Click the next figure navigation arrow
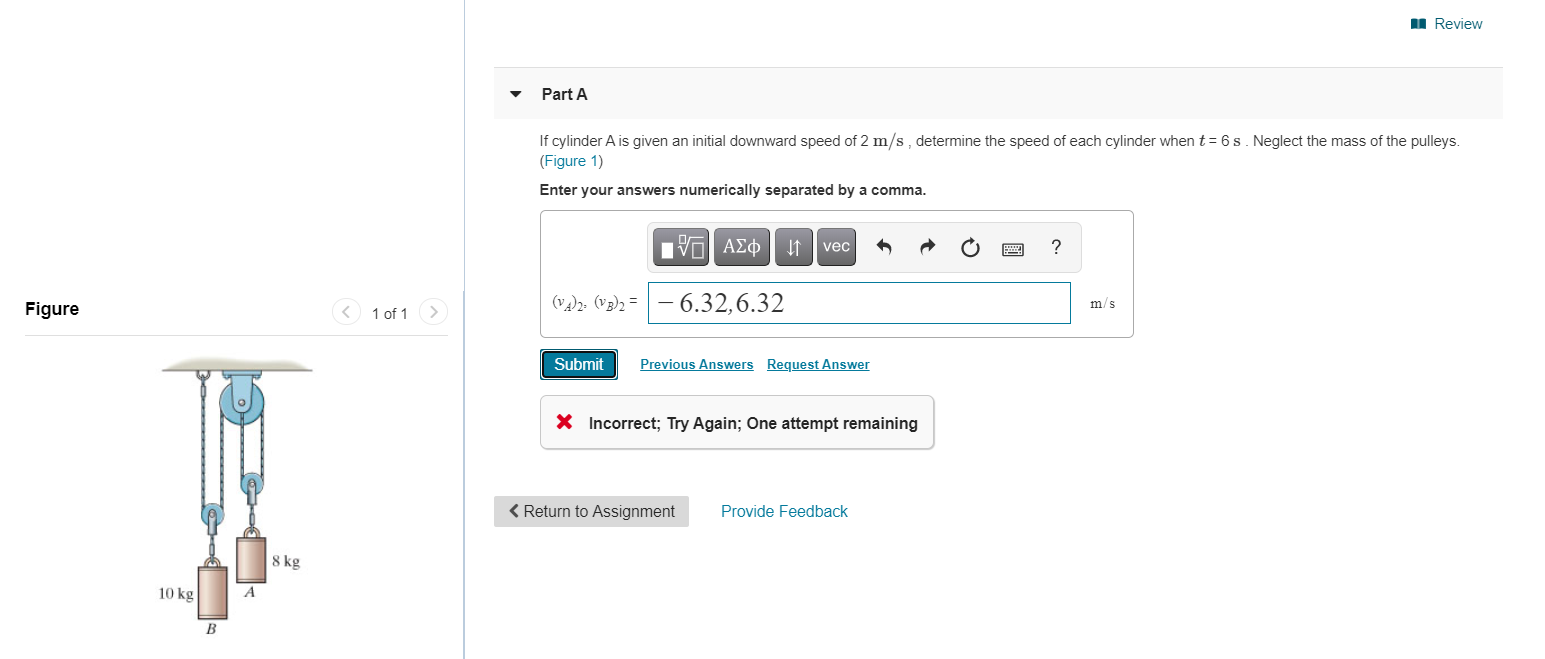 click(x=433, y=311)
